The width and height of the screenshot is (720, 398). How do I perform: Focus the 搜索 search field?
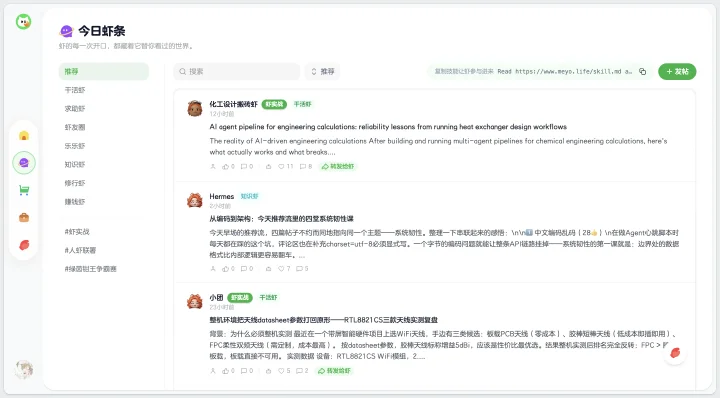(x=236, y=72)
